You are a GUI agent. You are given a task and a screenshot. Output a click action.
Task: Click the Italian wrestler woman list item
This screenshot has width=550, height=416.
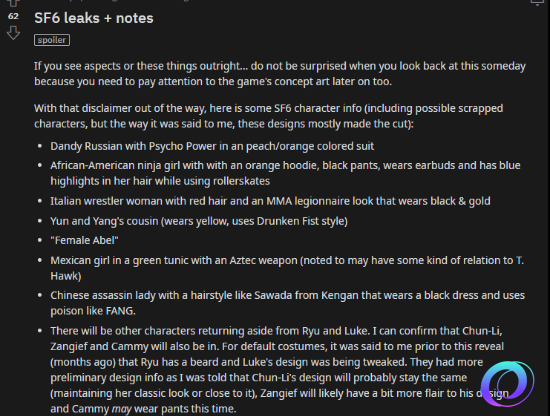coord(270,201)
